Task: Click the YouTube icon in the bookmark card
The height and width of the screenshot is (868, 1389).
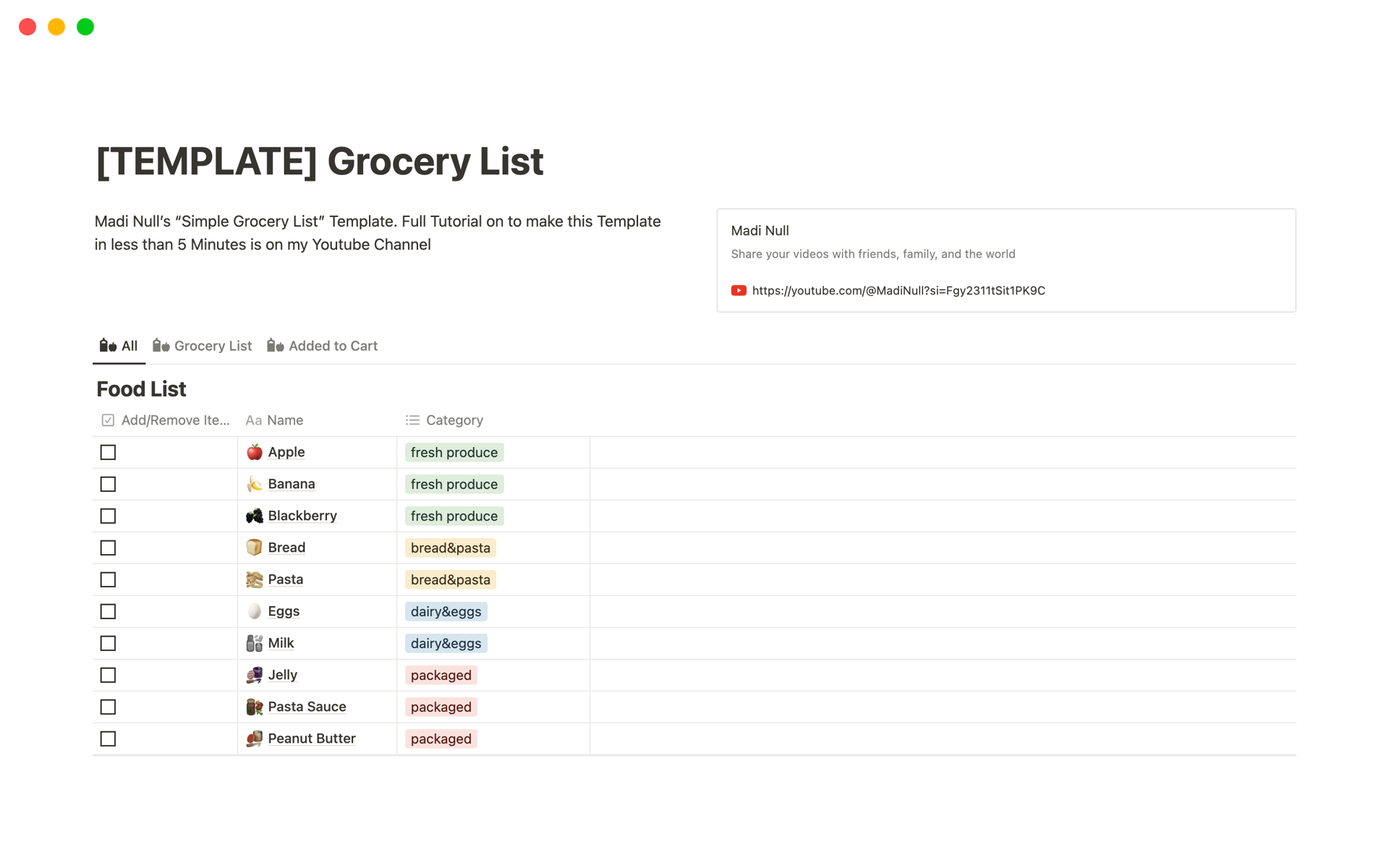Action: [739, 290]
